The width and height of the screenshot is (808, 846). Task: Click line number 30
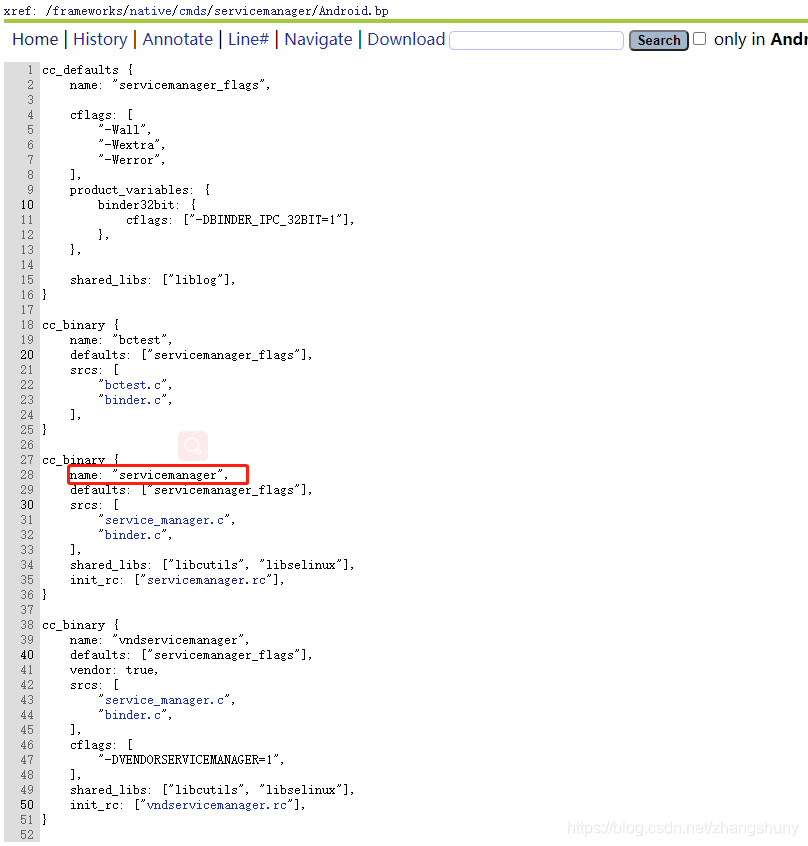pyautogui.click(x=27, y=505)
